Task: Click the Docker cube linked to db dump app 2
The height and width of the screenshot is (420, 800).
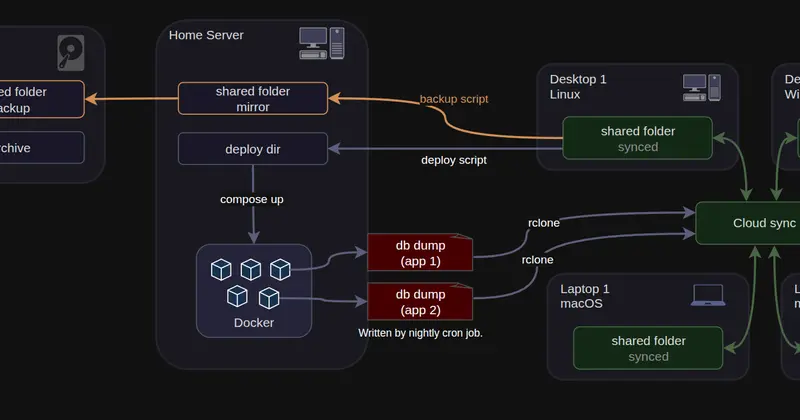Action: 269,298
